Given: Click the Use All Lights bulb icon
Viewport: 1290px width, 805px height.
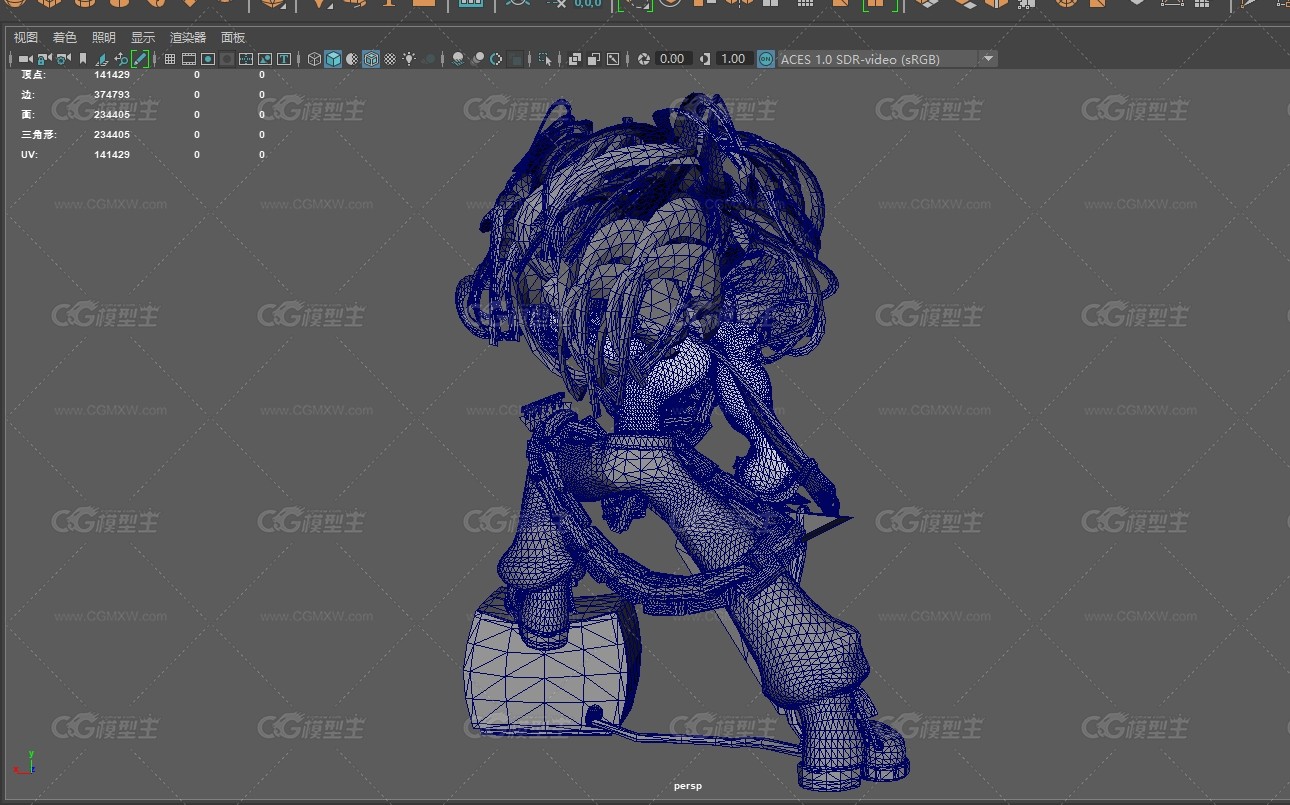Looking at the screenshot, I should coord(409,59).
